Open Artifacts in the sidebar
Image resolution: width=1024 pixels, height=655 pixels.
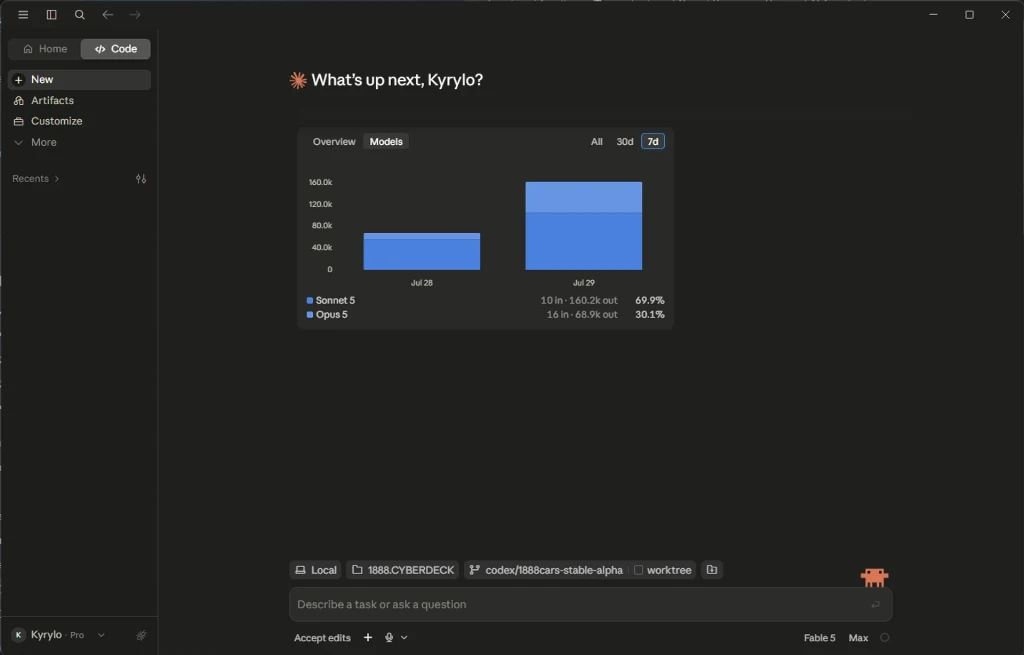[80, 101]
